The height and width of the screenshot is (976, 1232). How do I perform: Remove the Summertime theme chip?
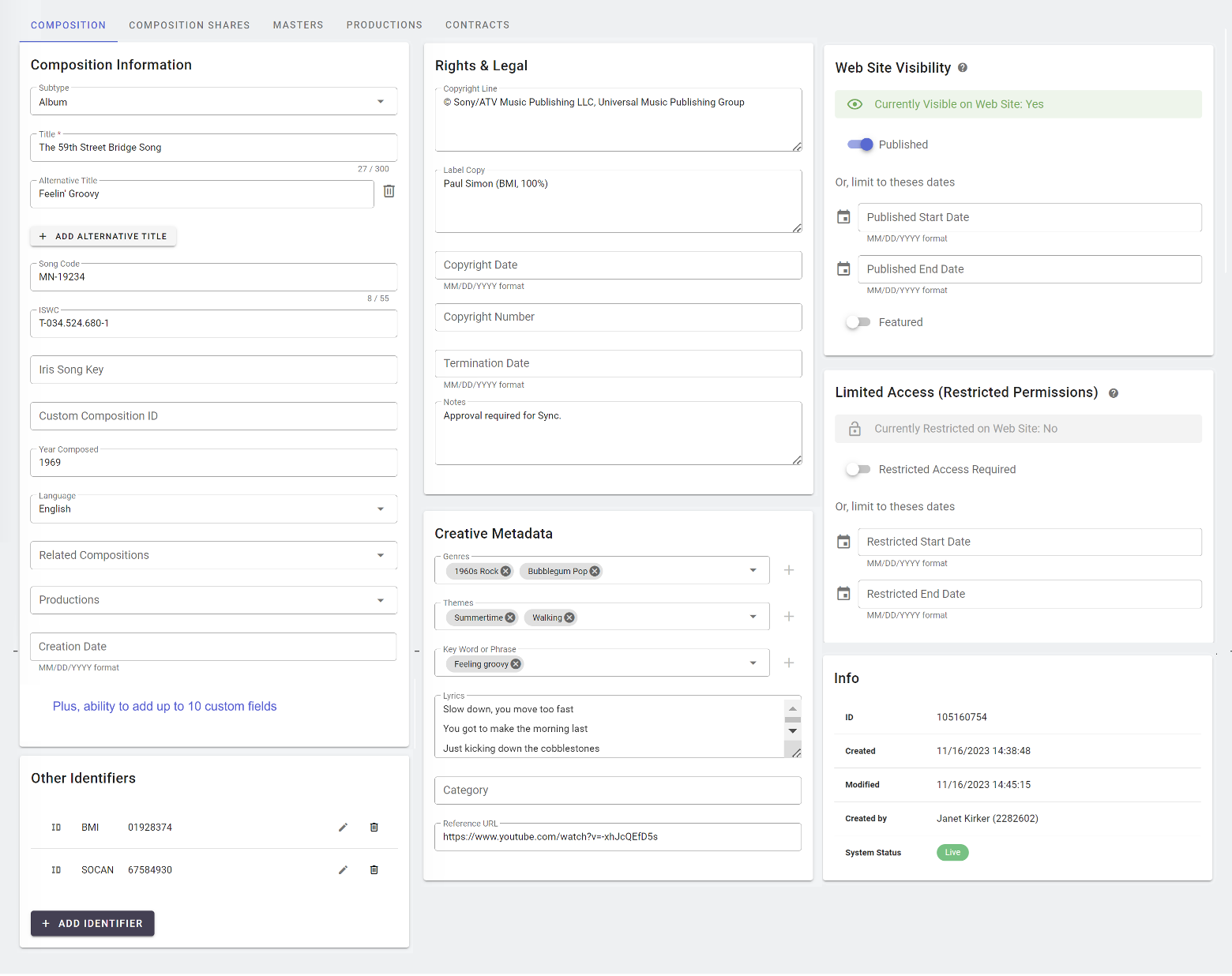point(510,618)
